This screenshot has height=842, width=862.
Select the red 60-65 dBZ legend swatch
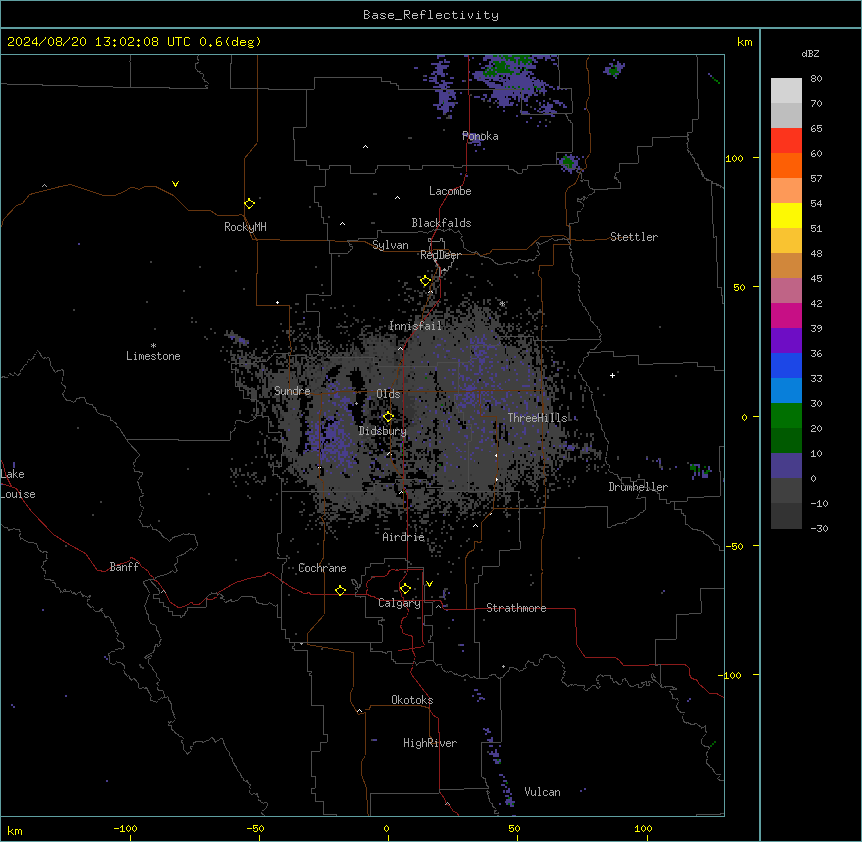pos(786,141)
